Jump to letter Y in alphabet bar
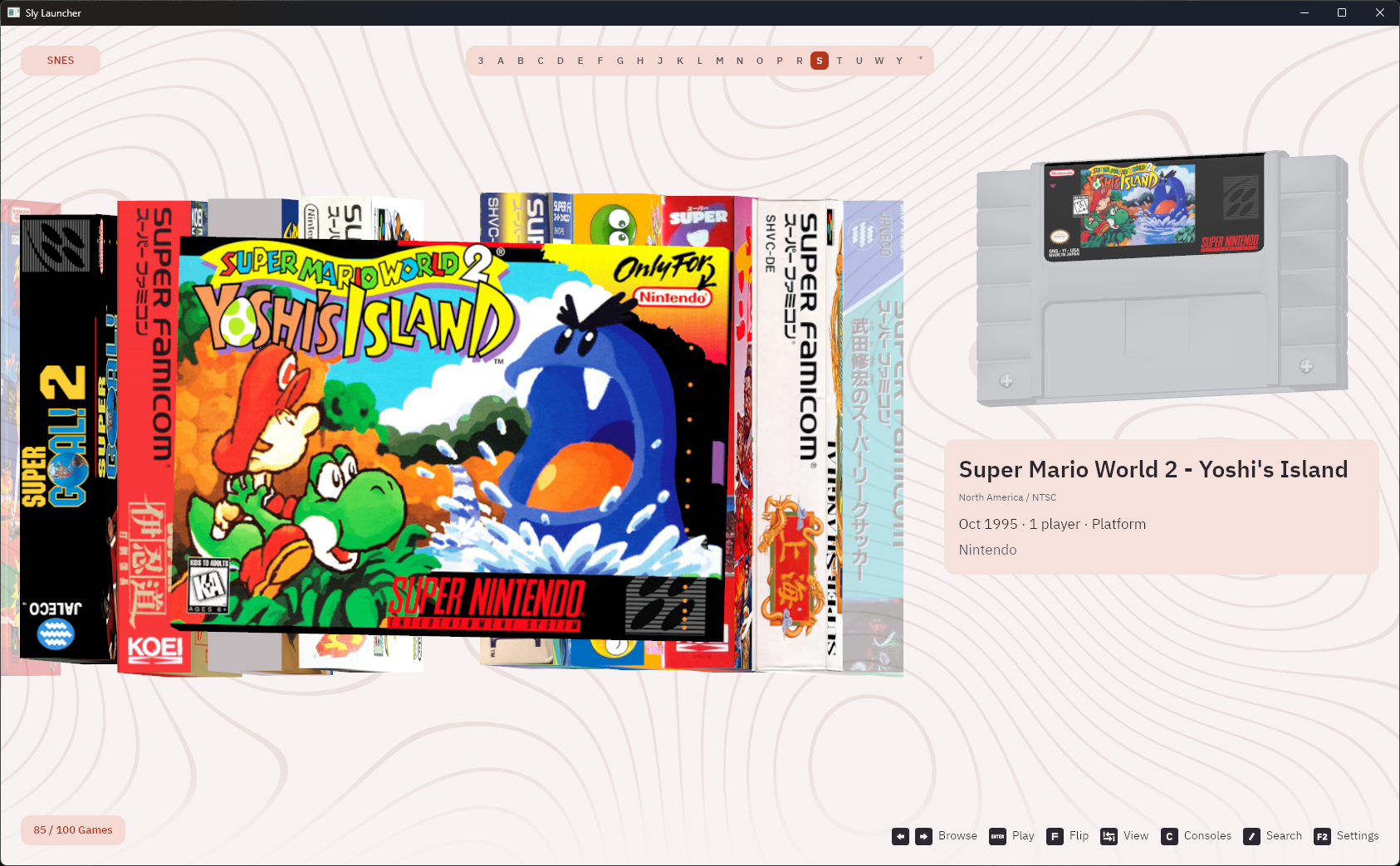 click(899, 61)
